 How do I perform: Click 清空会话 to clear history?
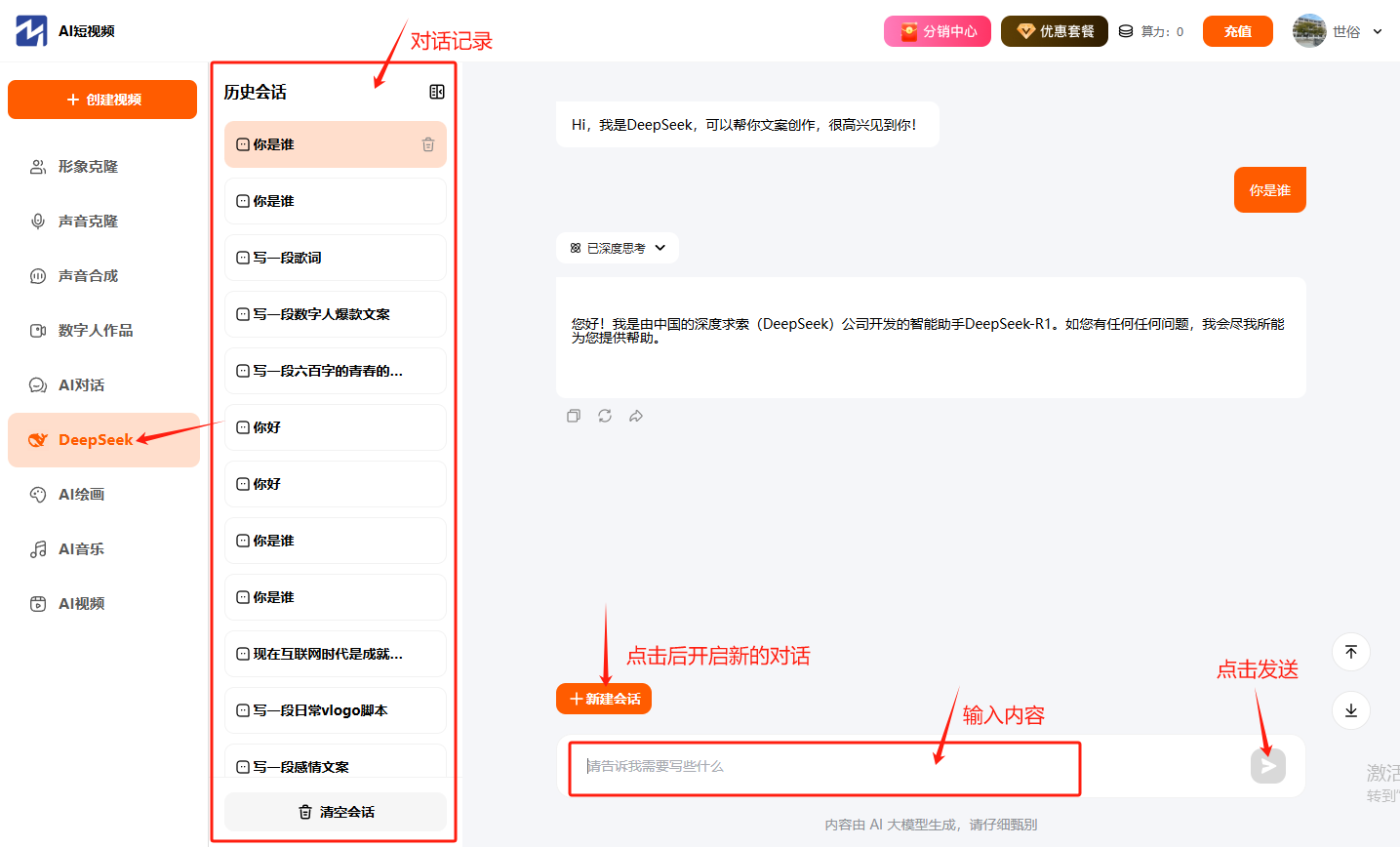pos(336,812)
